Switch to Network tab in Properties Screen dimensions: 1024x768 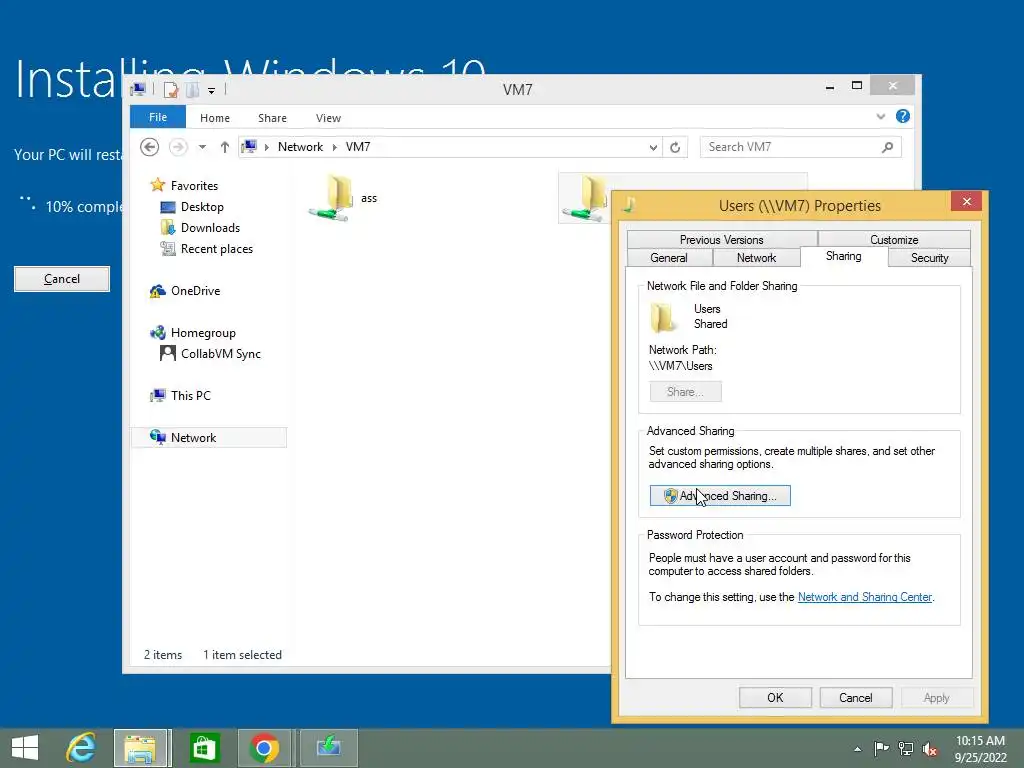756,258
